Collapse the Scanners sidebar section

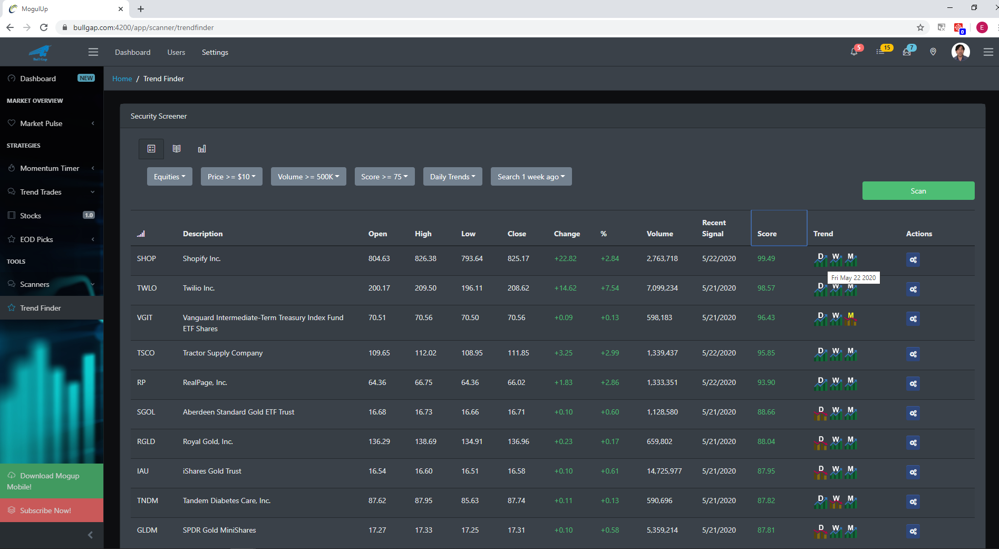coord(52,284)
